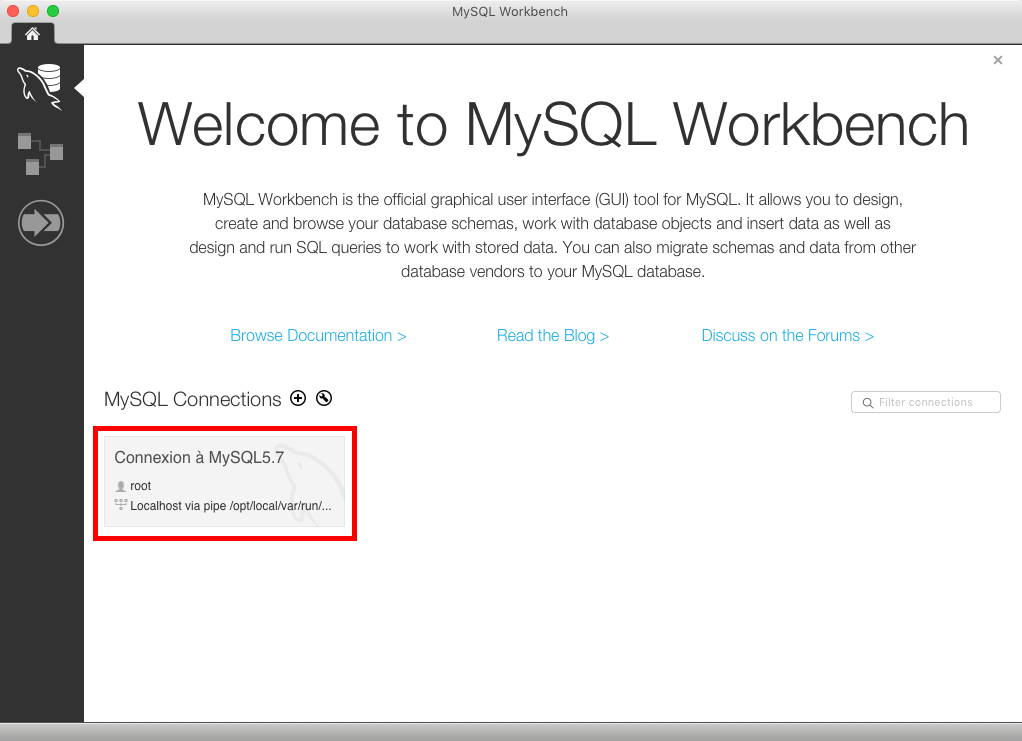The width and height of the screenshot is (1022, 741).
Task: Click the Welcome to MySQL Workbench heading
Action: pyautogui.click(x=553, y=124)
